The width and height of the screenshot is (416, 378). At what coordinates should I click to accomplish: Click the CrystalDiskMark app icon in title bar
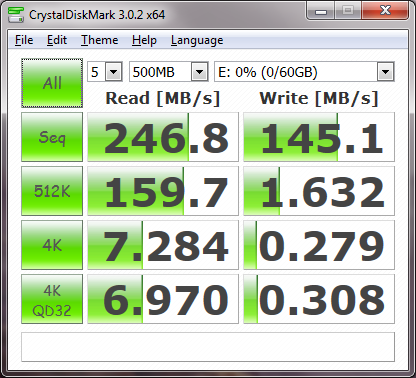[16, 14]
